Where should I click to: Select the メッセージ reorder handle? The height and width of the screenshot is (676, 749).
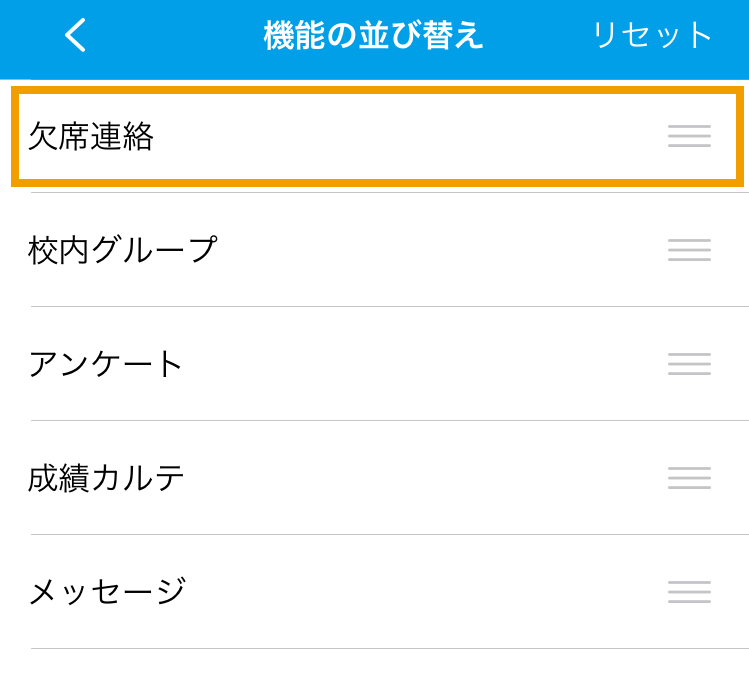[x=689, y=592]
